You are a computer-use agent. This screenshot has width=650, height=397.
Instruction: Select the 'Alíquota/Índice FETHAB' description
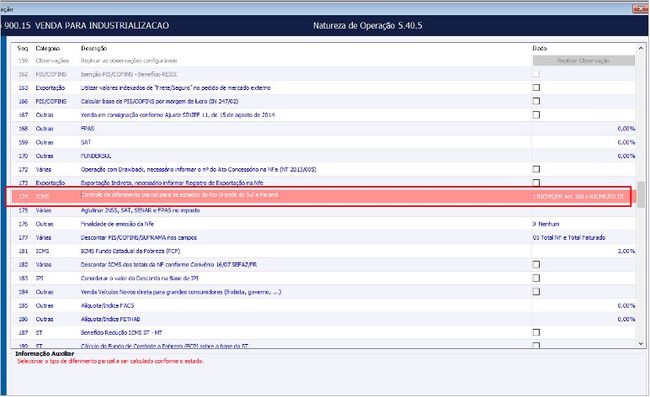[110, 319]
